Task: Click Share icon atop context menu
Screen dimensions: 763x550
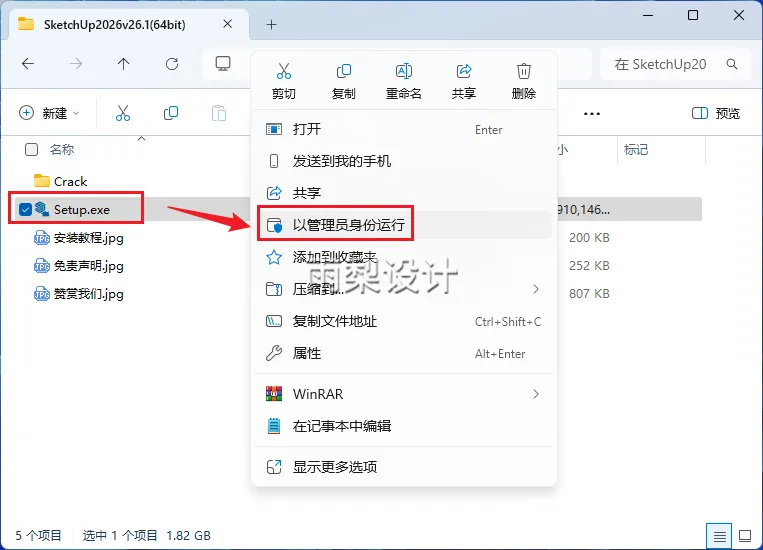Action: click(464, 72)
